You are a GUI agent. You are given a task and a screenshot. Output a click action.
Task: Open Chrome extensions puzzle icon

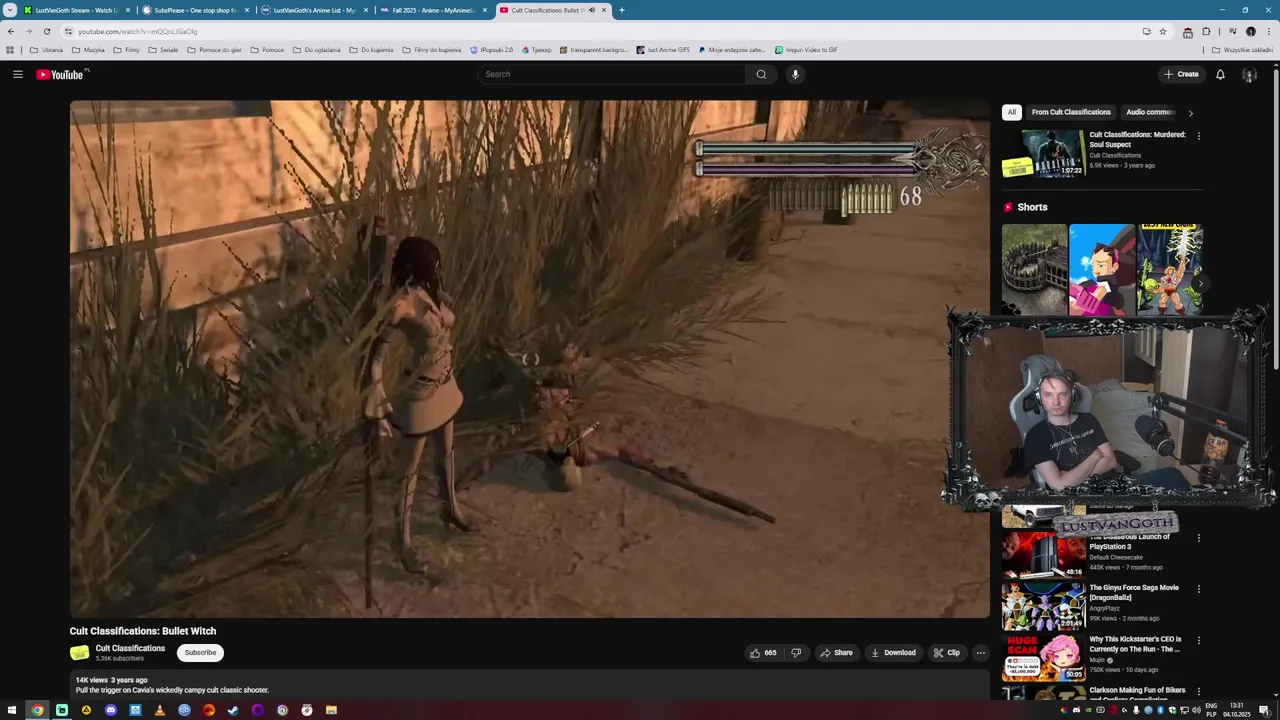pyautogui.click(x=1206, y=31)
